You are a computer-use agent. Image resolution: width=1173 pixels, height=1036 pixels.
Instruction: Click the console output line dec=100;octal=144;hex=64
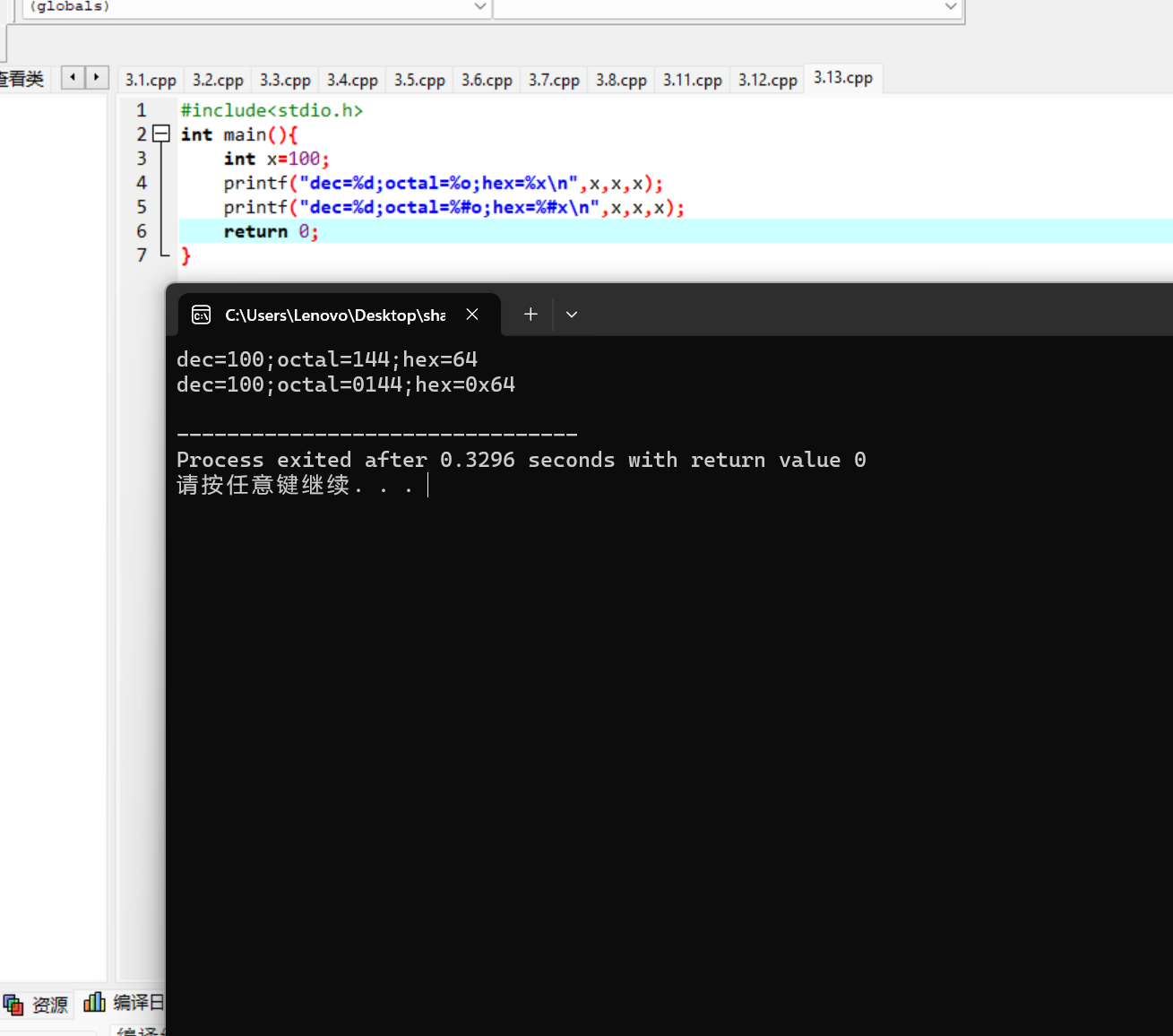tap(327, 359)
